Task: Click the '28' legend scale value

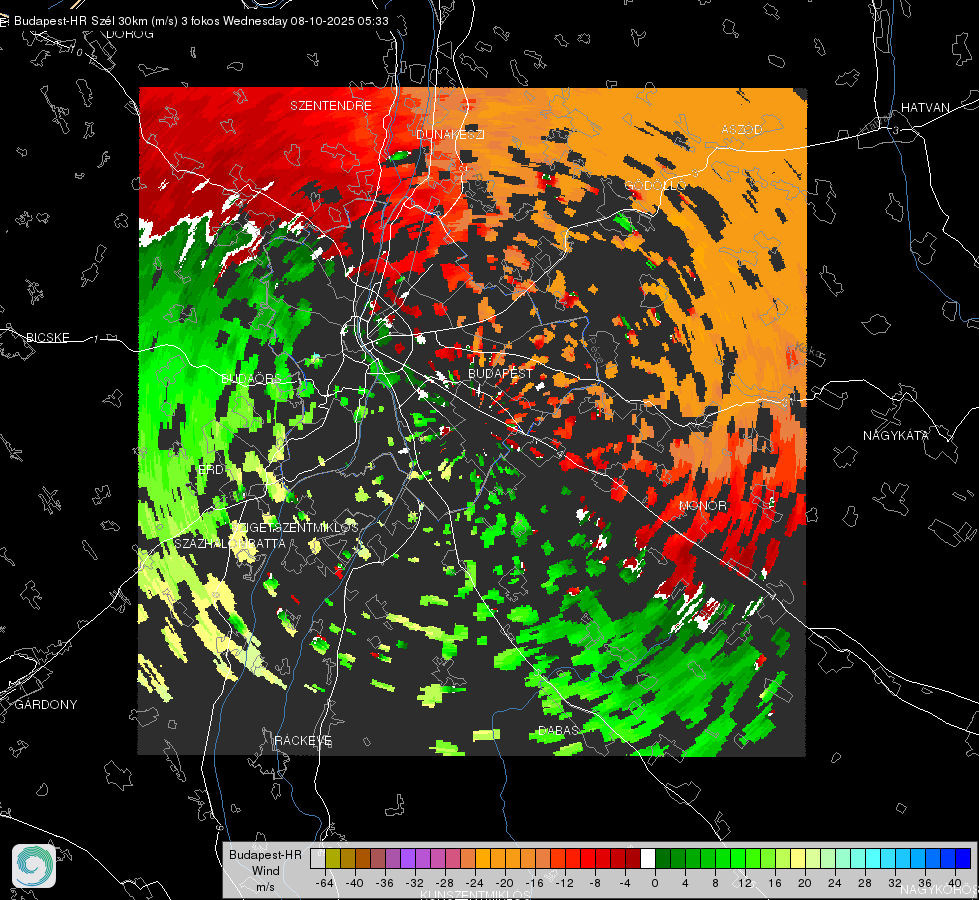Action: pos(865,883)
